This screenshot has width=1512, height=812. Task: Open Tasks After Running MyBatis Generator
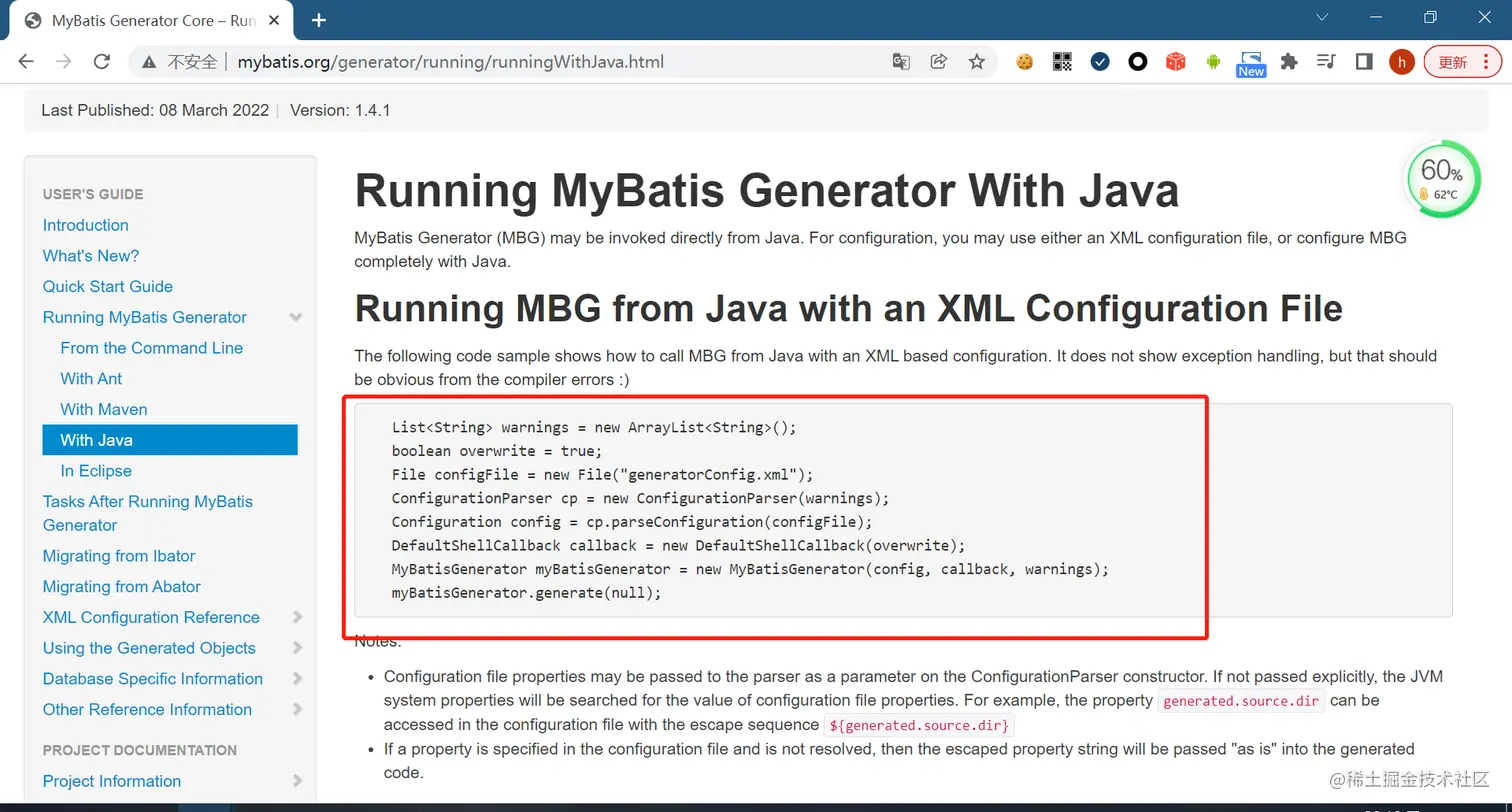(148, 513)
